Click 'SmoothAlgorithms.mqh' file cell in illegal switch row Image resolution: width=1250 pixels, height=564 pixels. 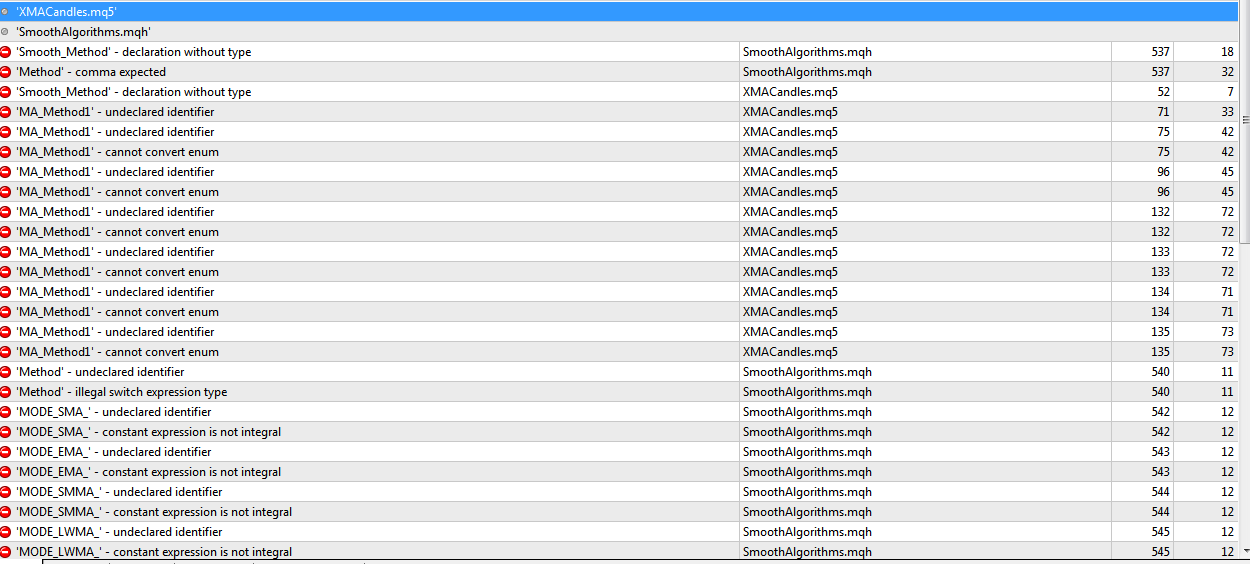(x=807, y=391)
